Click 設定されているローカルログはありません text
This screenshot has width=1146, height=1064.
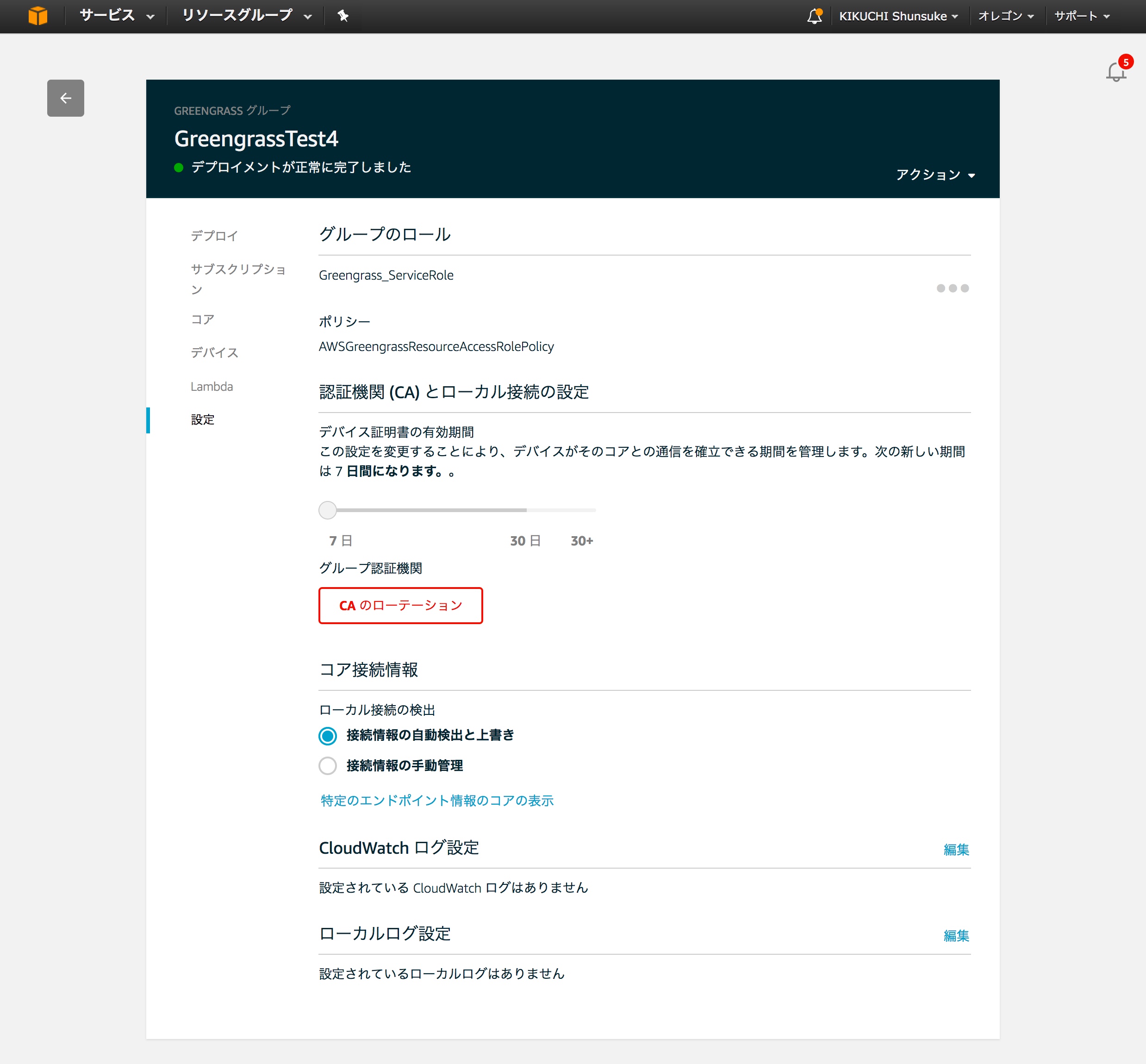click(442, 974)
